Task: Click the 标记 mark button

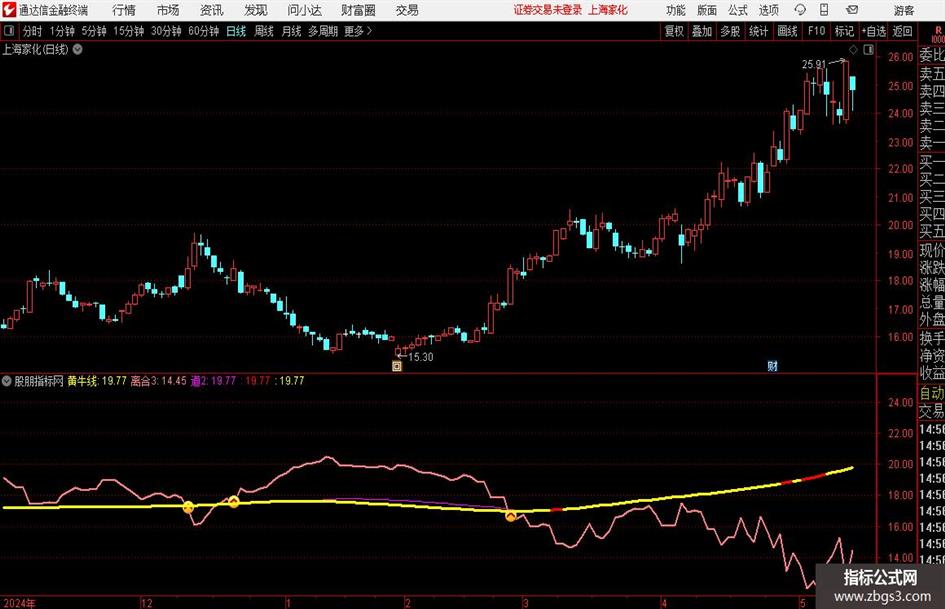Action: pos(844,31)
